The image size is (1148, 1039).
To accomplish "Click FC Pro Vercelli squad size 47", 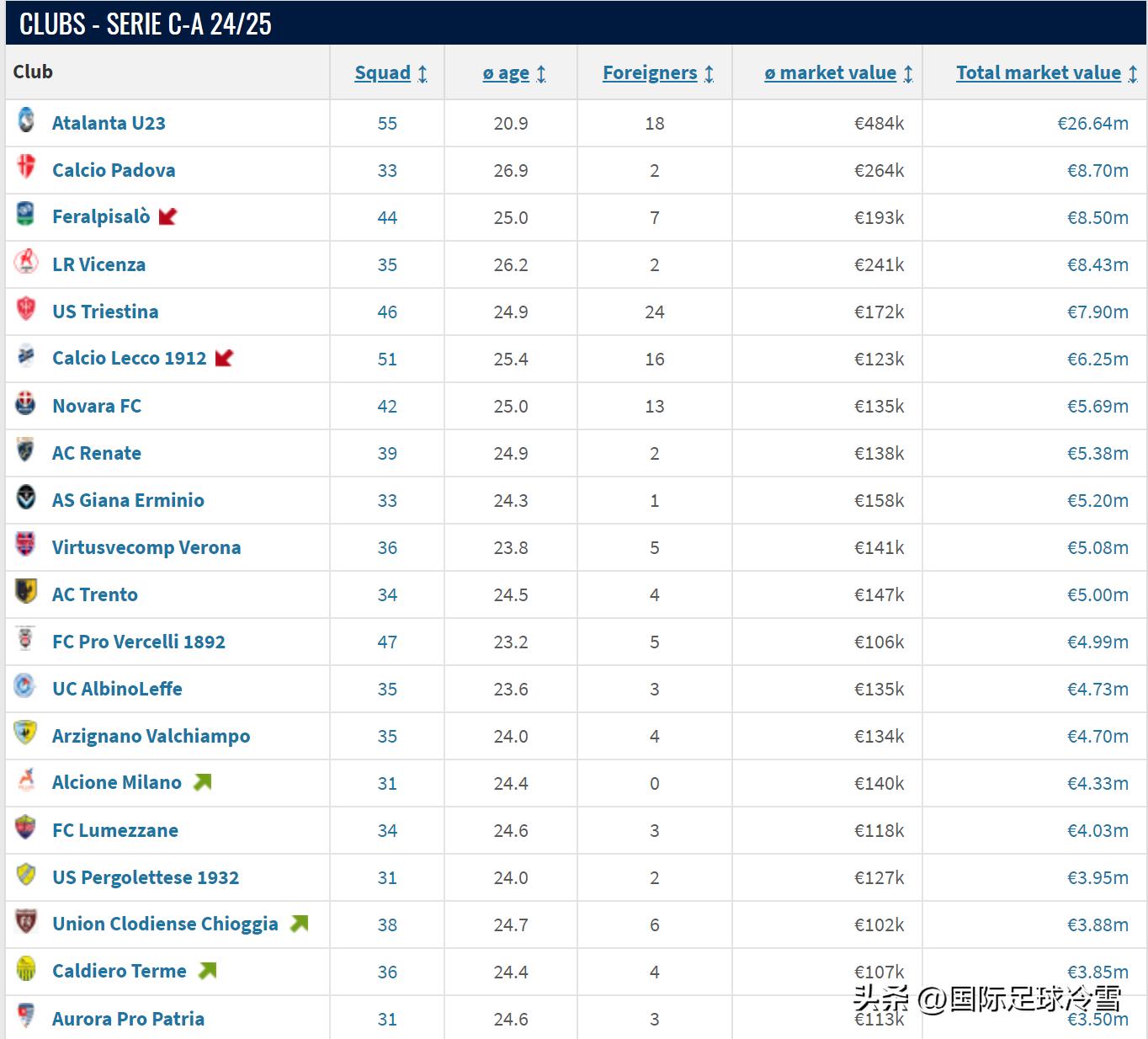I will click(387, 642).
